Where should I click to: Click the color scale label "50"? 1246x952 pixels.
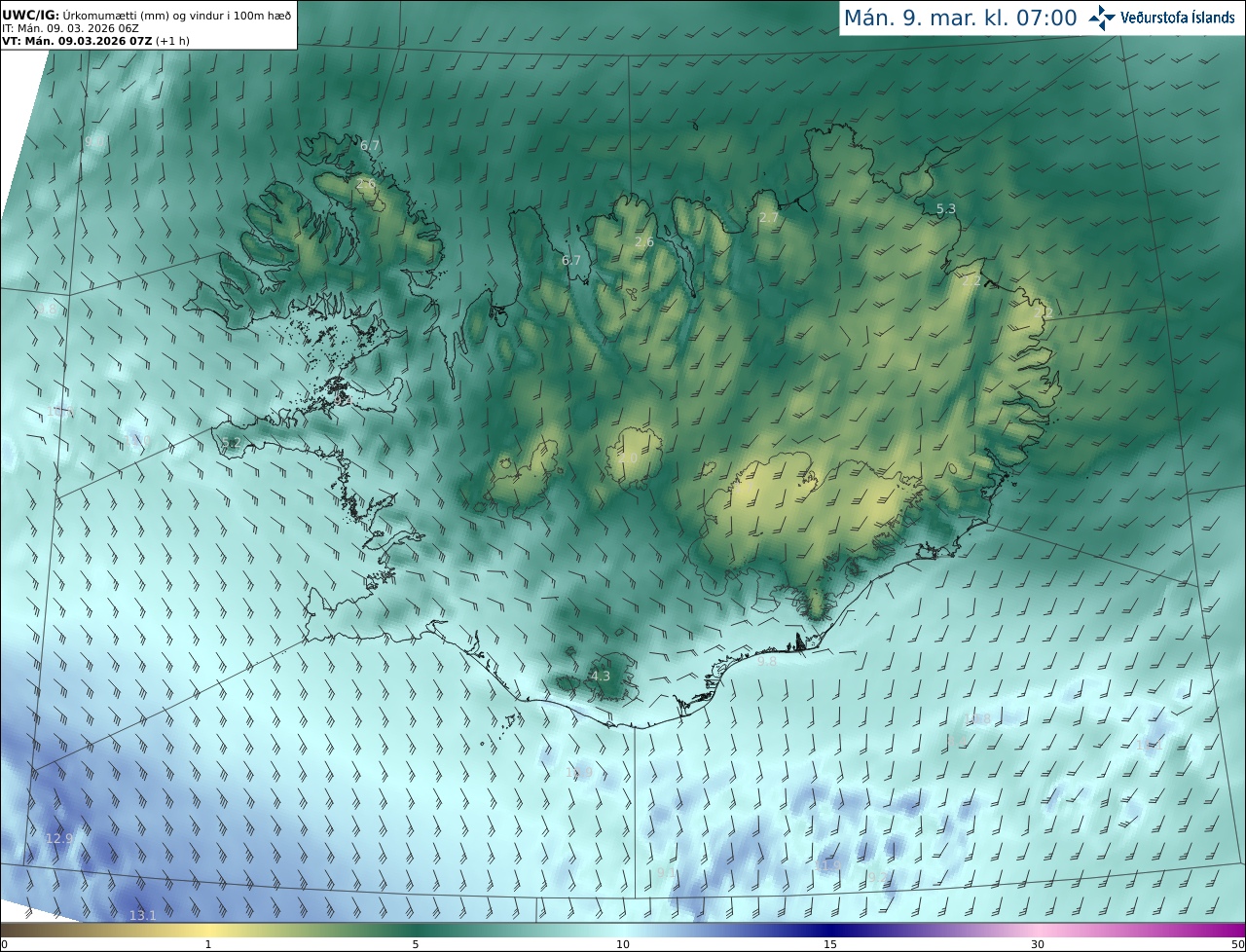point(1238,944)
